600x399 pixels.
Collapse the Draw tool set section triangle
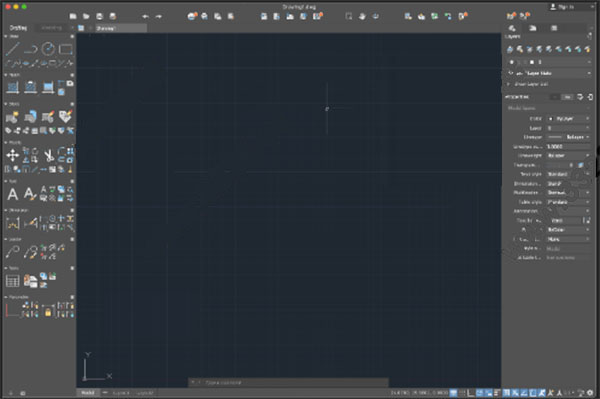(6, 36)
